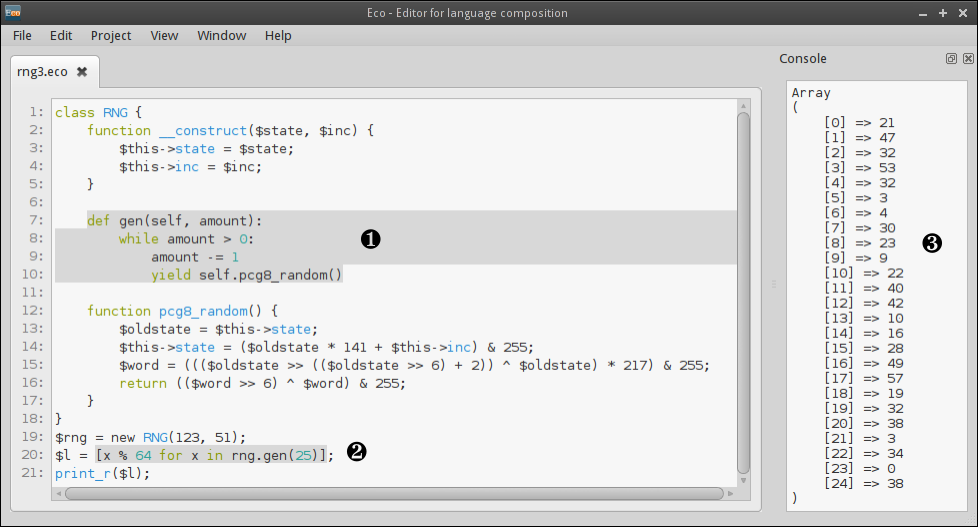This screenshot has width=978, height=527.
Task: Click console entry '[19] => 32'
Action: (x=863, y=409)
